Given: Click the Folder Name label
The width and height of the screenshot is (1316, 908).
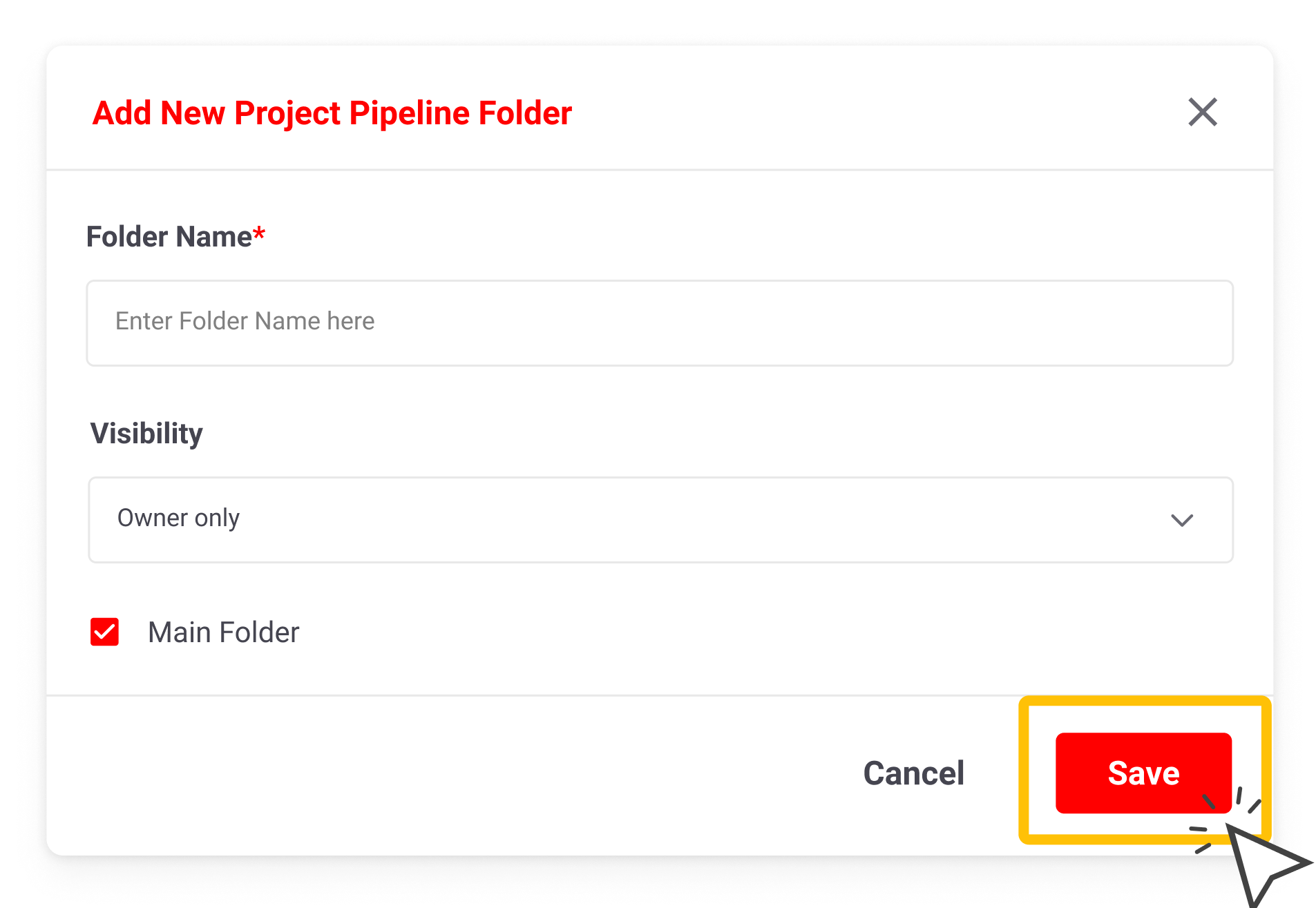Looking at the screenshot, I should [169, 237].
